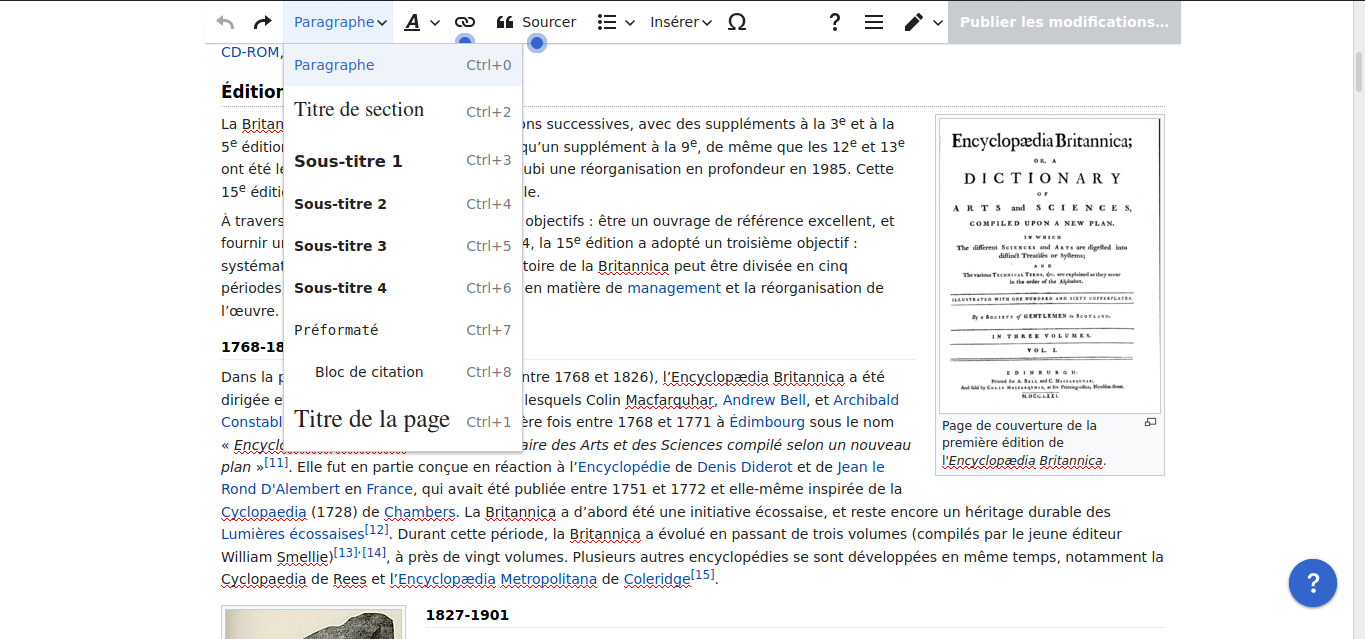
Task: Choose Sous-titre 2 format
Action: pyautogui.click(x=403, y=204)
